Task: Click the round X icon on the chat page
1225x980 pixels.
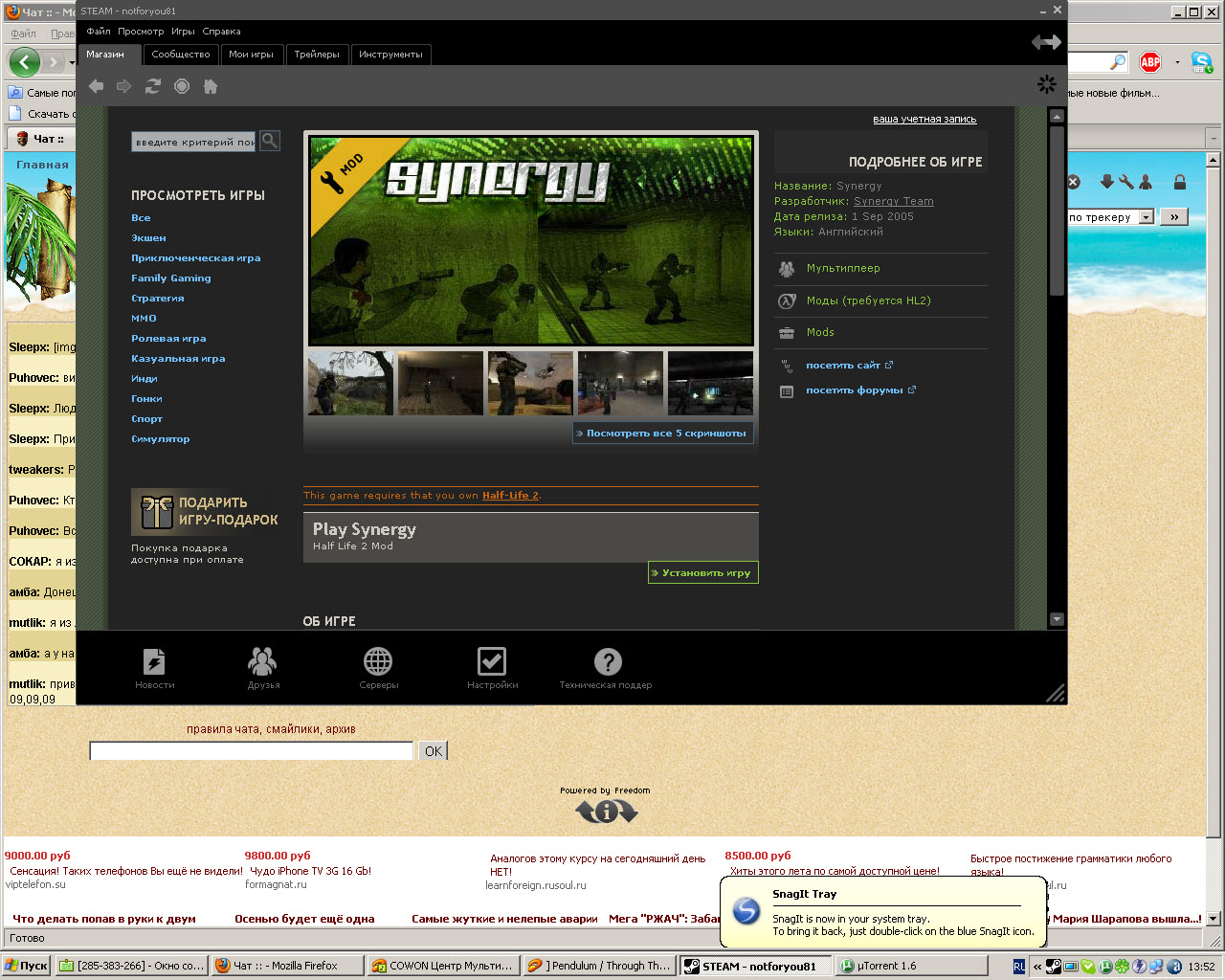Action: (x=1073, y=182)
